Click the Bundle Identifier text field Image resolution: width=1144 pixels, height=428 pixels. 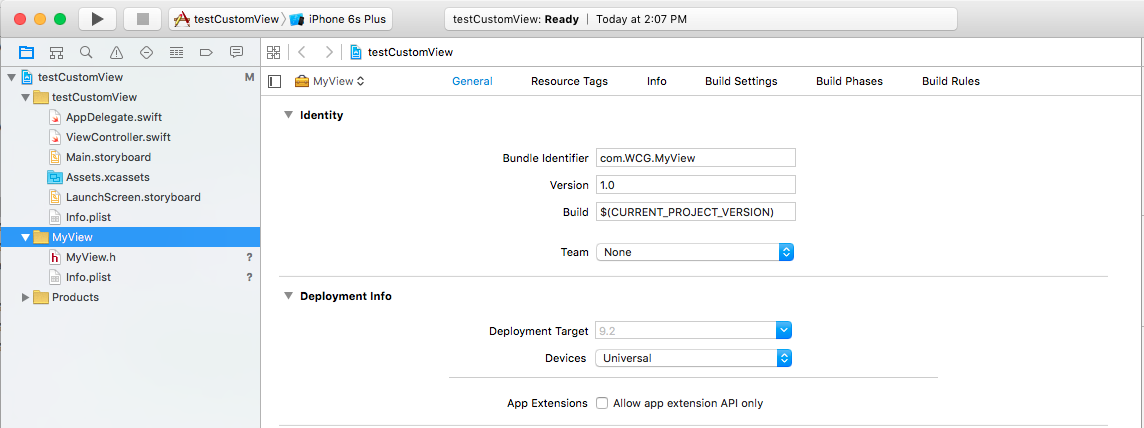coord(695,157)
